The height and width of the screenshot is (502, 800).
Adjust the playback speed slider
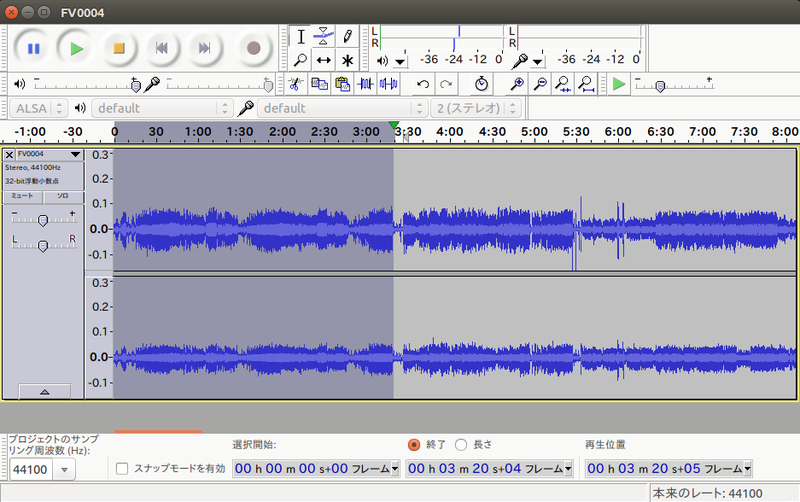(673, 84)
